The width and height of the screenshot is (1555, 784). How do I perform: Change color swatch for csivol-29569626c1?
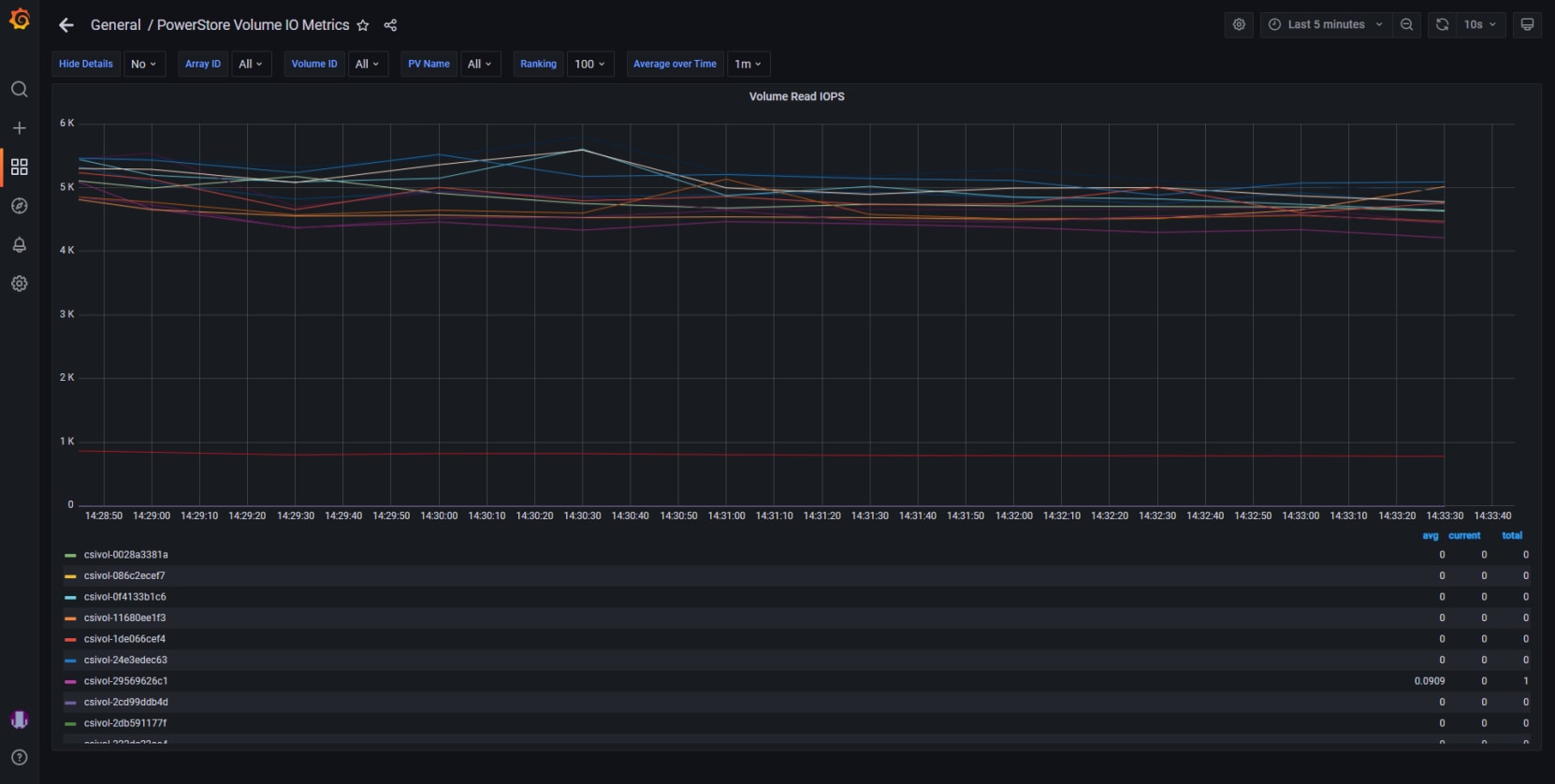[x=70, y=682]
